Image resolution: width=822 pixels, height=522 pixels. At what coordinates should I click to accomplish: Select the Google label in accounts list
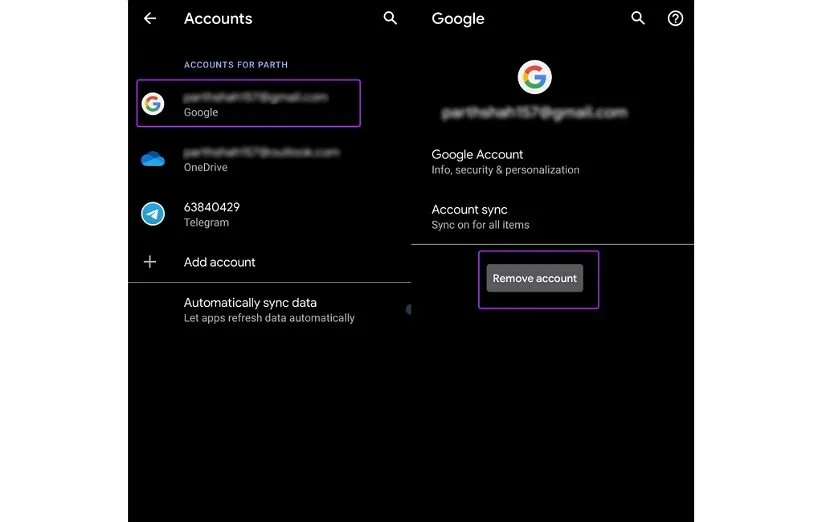(201, 113)
